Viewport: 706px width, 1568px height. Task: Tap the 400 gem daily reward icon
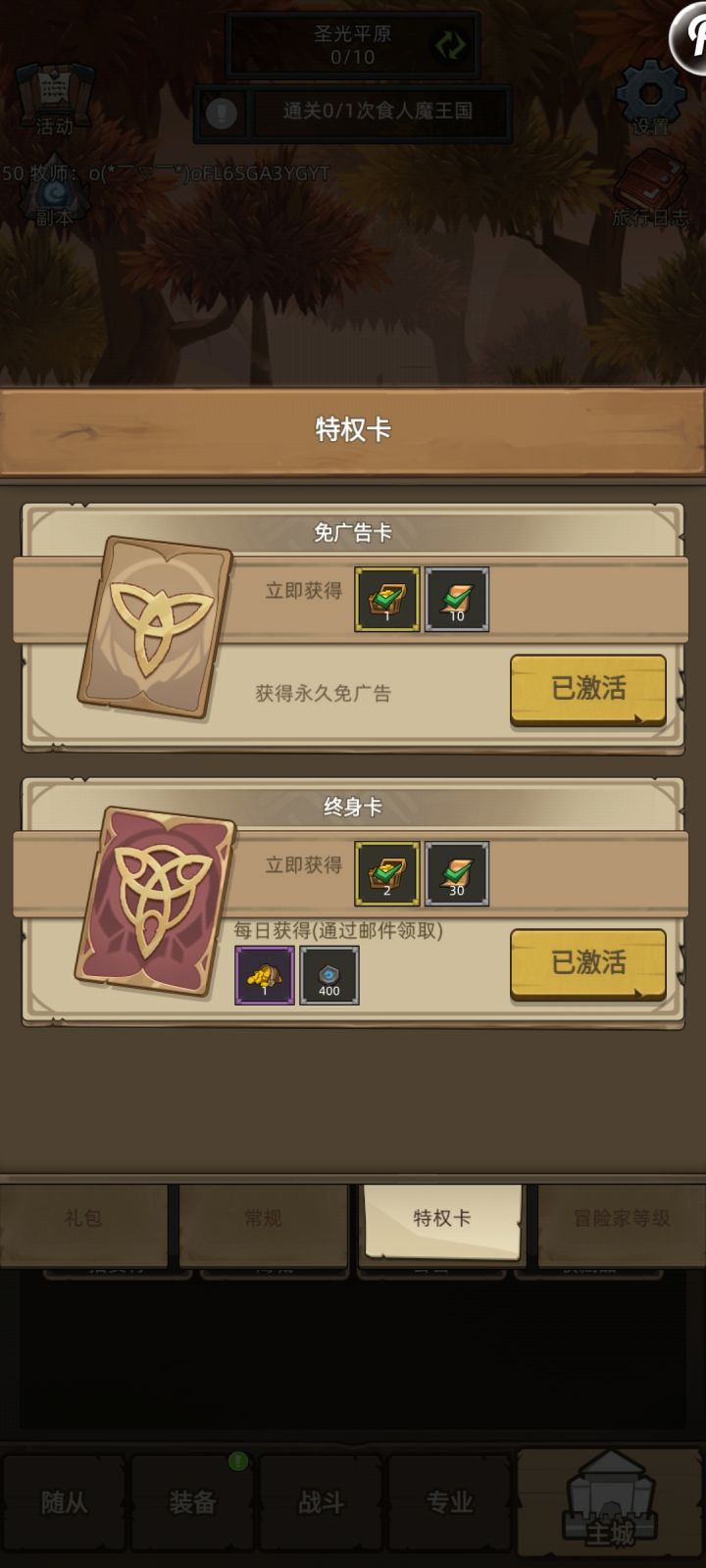(x=329, y=975)
